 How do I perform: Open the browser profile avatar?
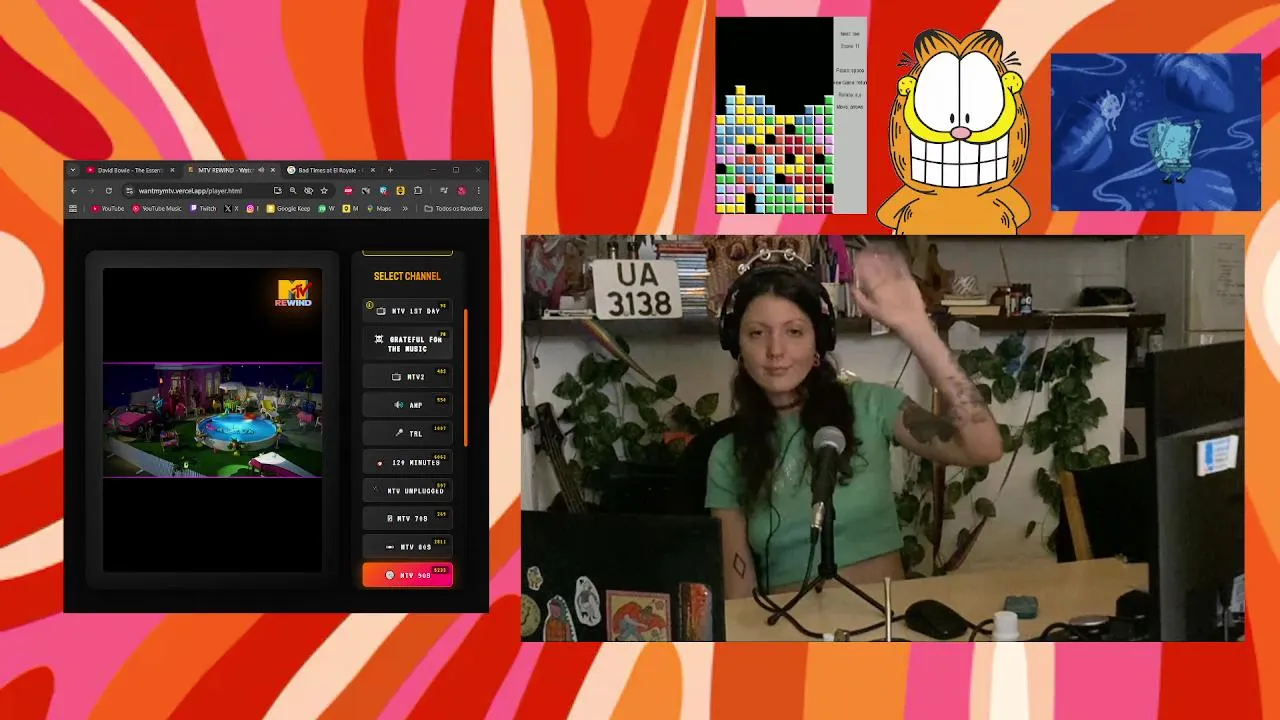click(461, 191)
